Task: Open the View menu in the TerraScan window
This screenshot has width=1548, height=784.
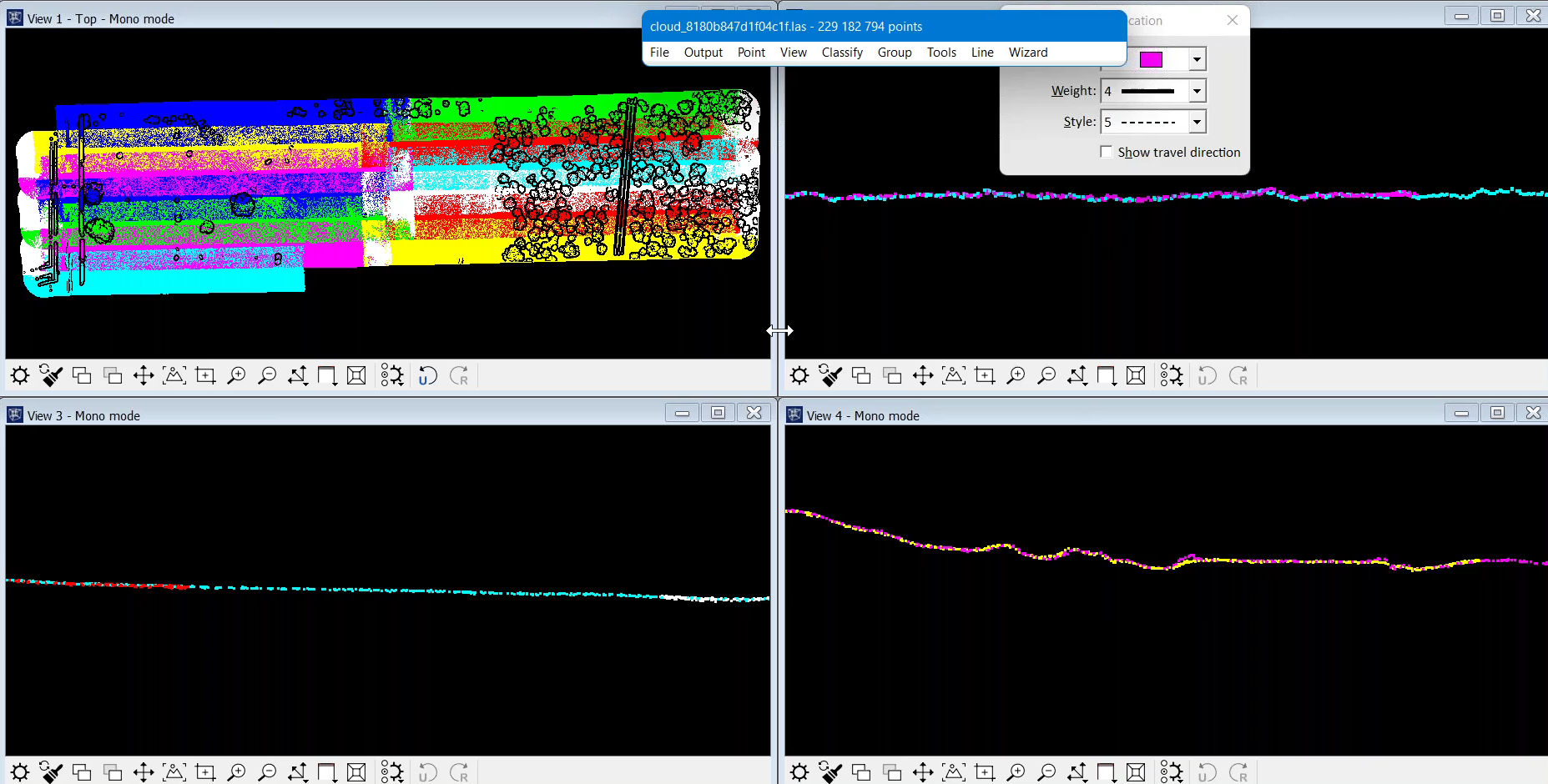Action: point(794,53)
